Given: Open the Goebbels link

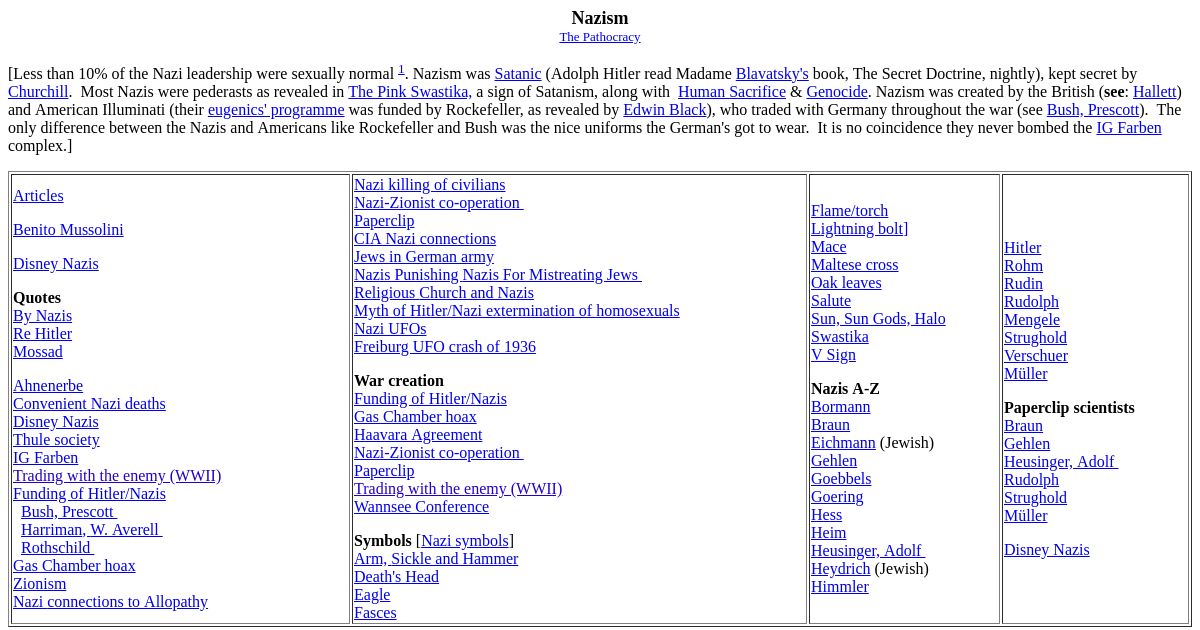Looking at the screenshot, I should [841, 479].
